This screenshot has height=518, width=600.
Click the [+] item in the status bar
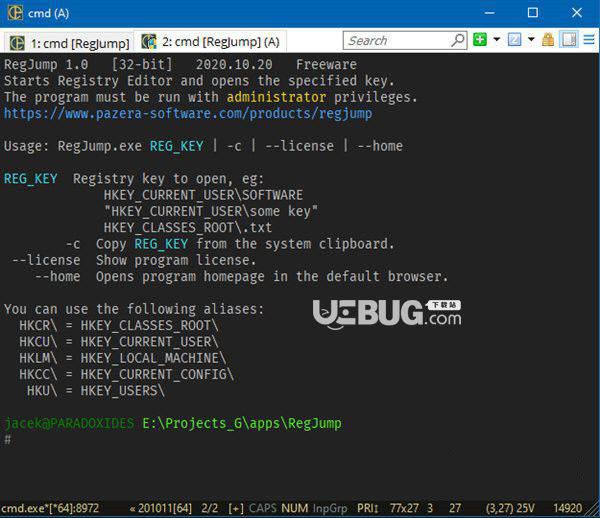point(236,508)
